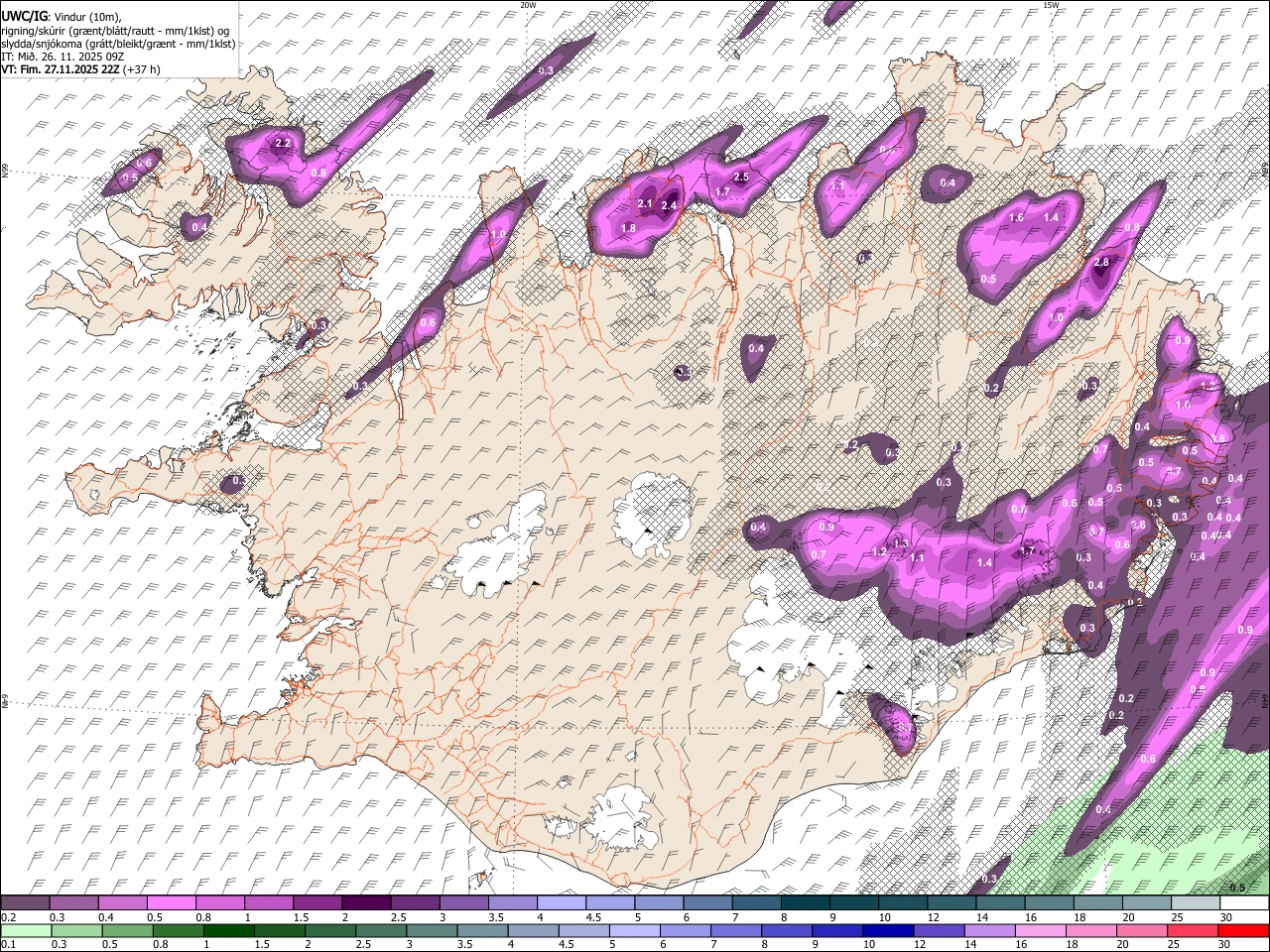Click the '12' label in the upper legend row

pyautogui.click(x=934, y=917)
